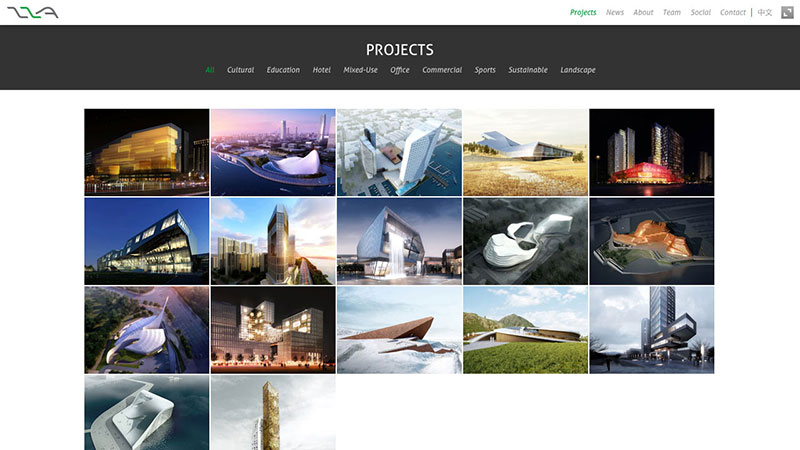Filter projects by Commercial
800x450 pixels.
(442, 70)
